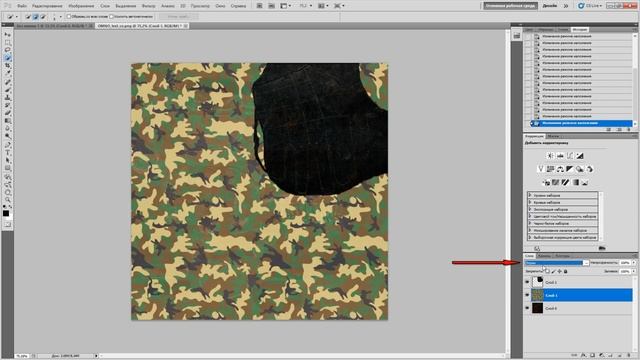The image size is (640, 360).
Task: Open the Окно menu
Action: 220,6
